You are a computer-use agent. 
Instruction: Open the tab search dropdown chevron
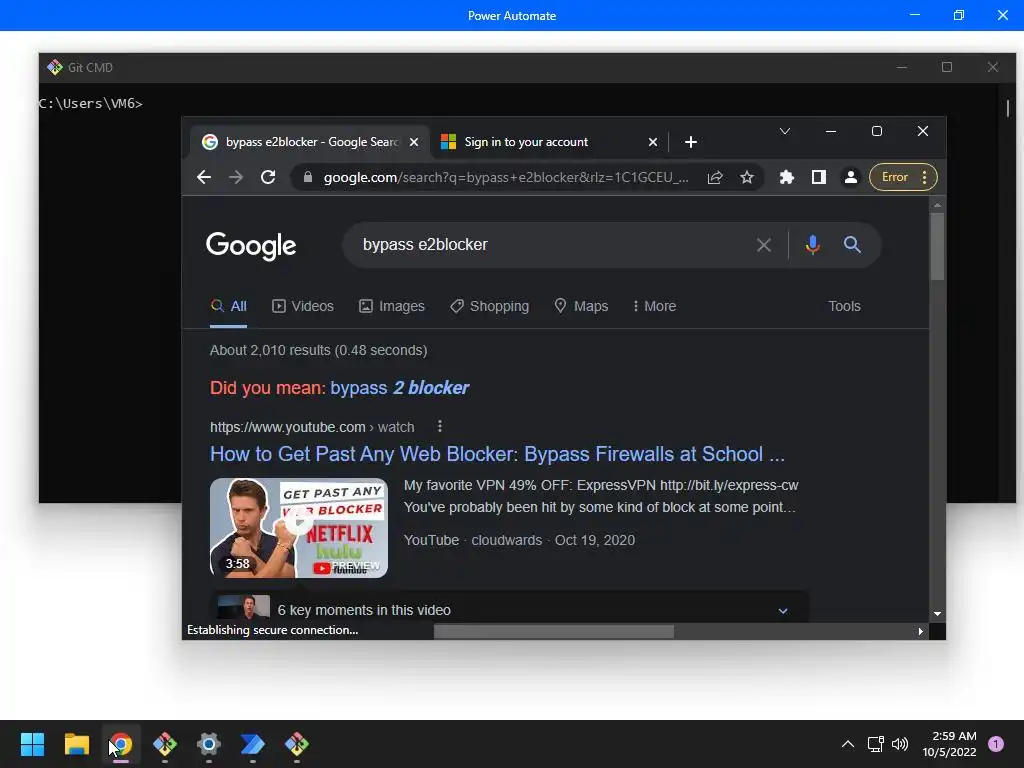click(785, 131)
